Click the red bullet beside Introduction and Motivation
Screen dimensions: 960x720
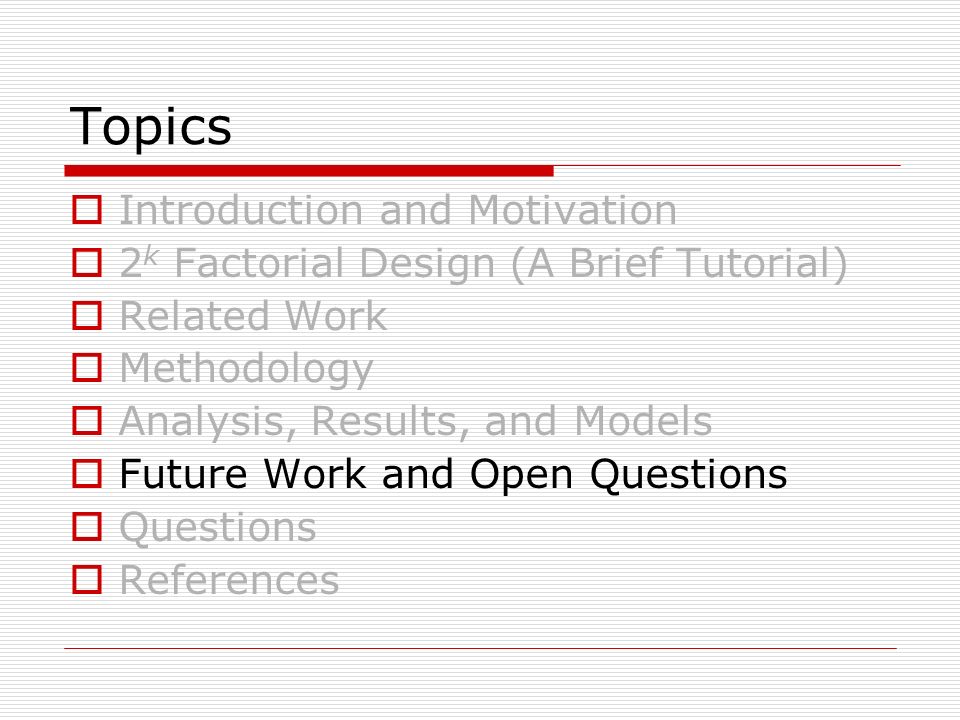[x=87, y=209]
